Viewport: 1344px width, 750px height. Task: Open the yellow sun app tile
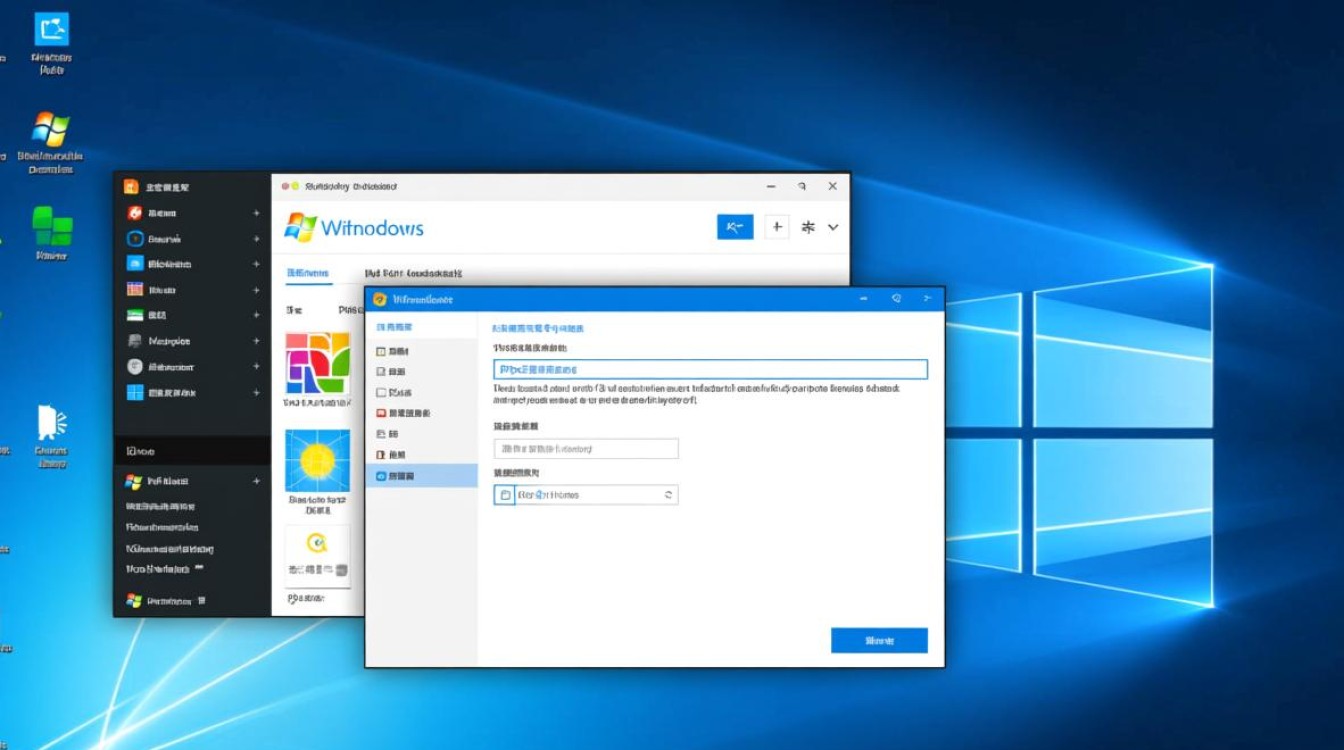(317, 461)
